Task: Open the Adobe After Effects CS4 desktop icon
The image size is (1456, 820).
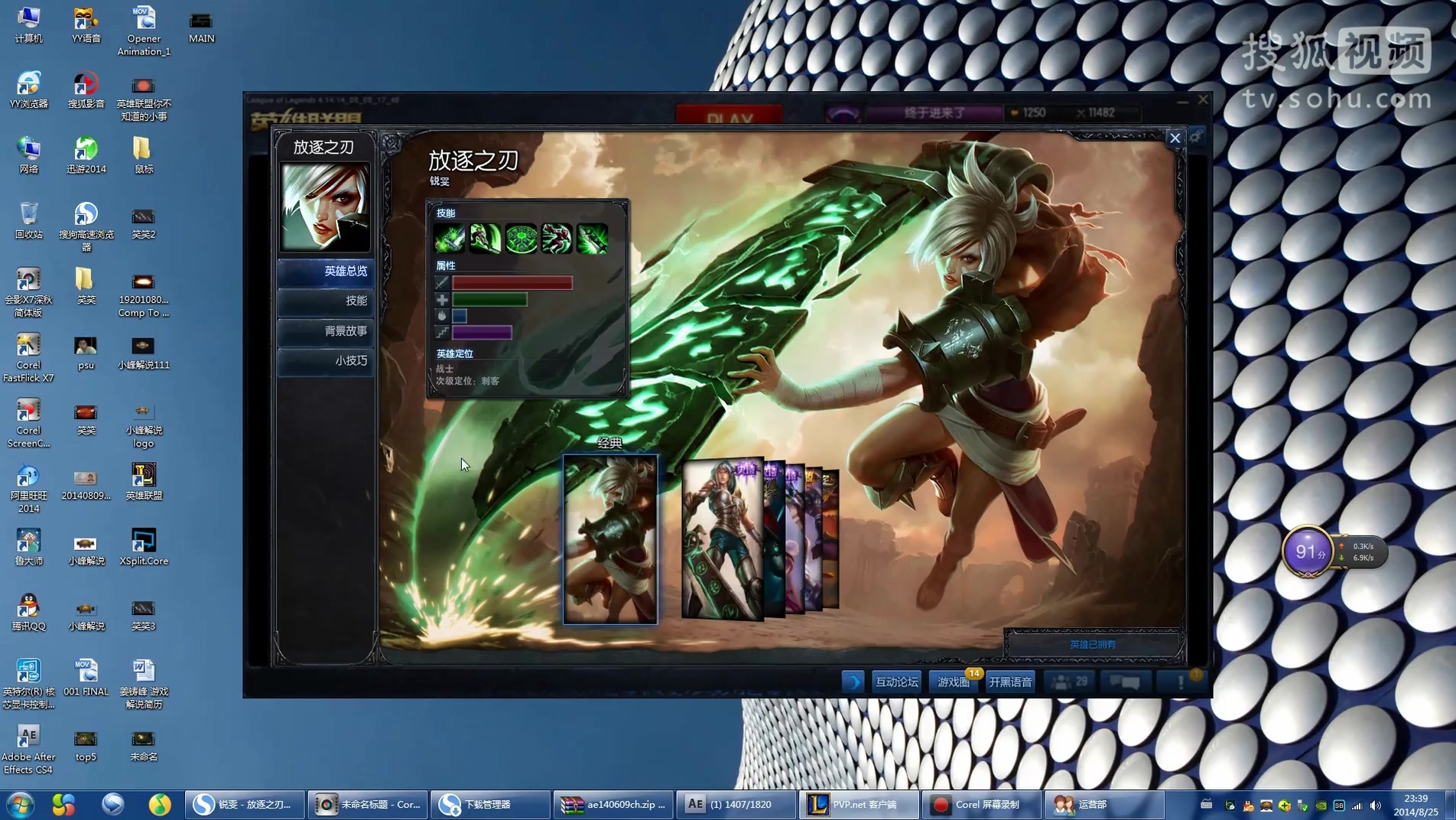Action: [x=28, y=749]
